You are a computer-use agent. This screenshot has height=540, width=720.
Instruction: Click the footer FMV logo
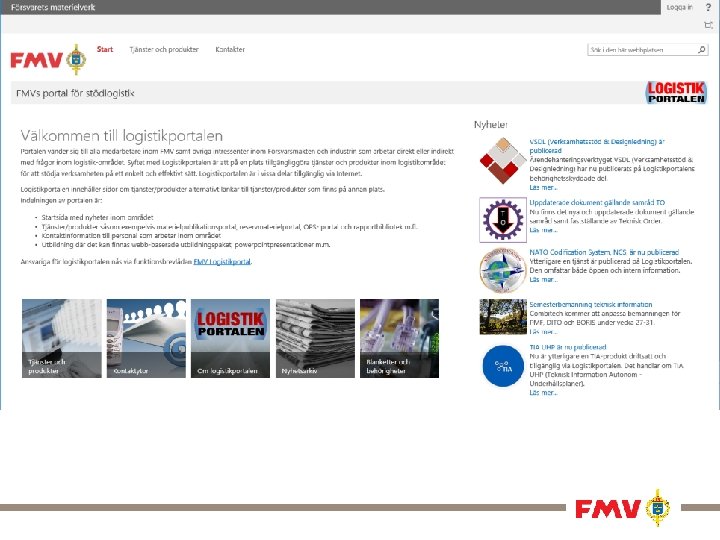(x=623, y=507)
